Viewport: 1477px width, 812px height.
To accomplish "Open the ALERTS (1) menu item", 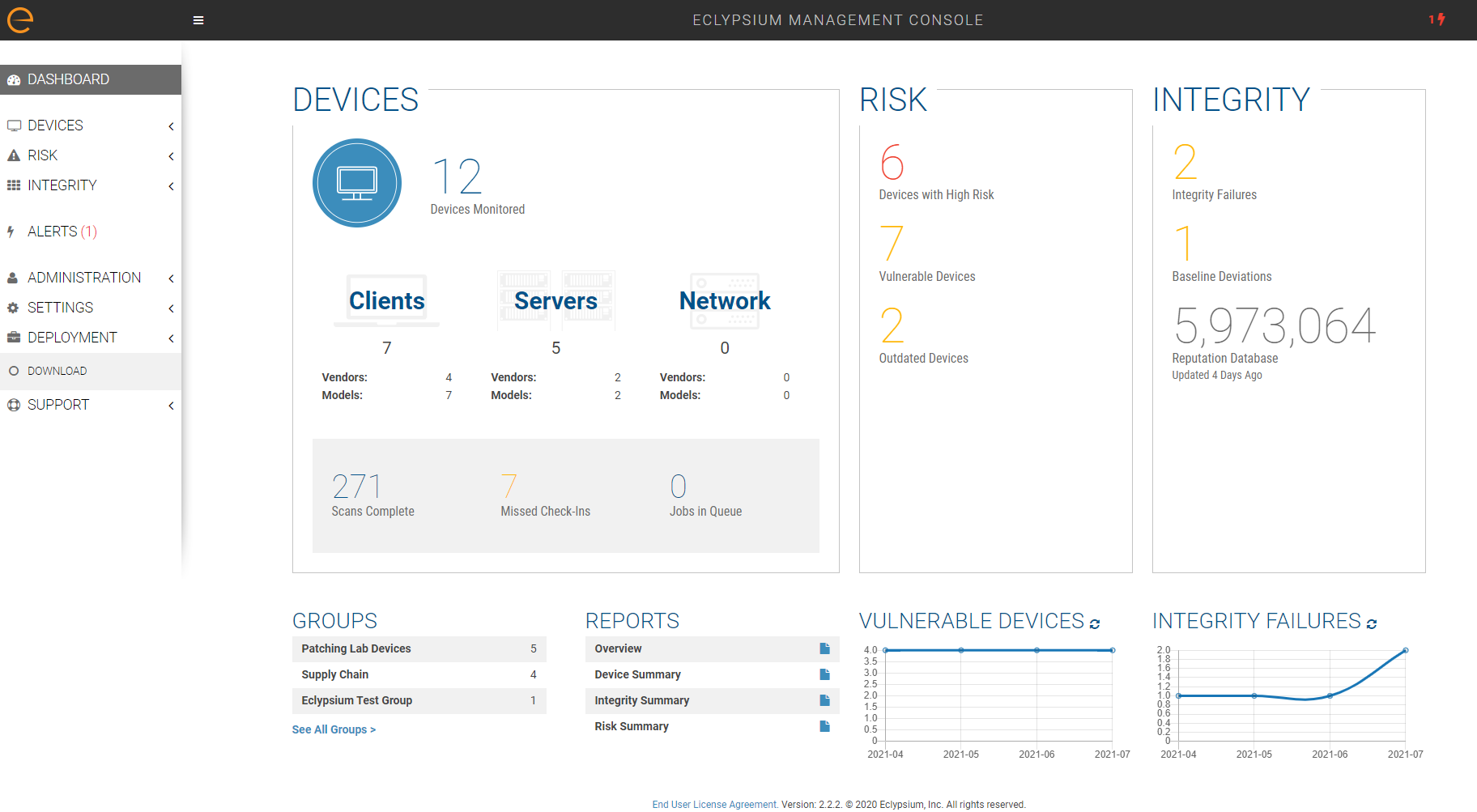I will 91,232.
